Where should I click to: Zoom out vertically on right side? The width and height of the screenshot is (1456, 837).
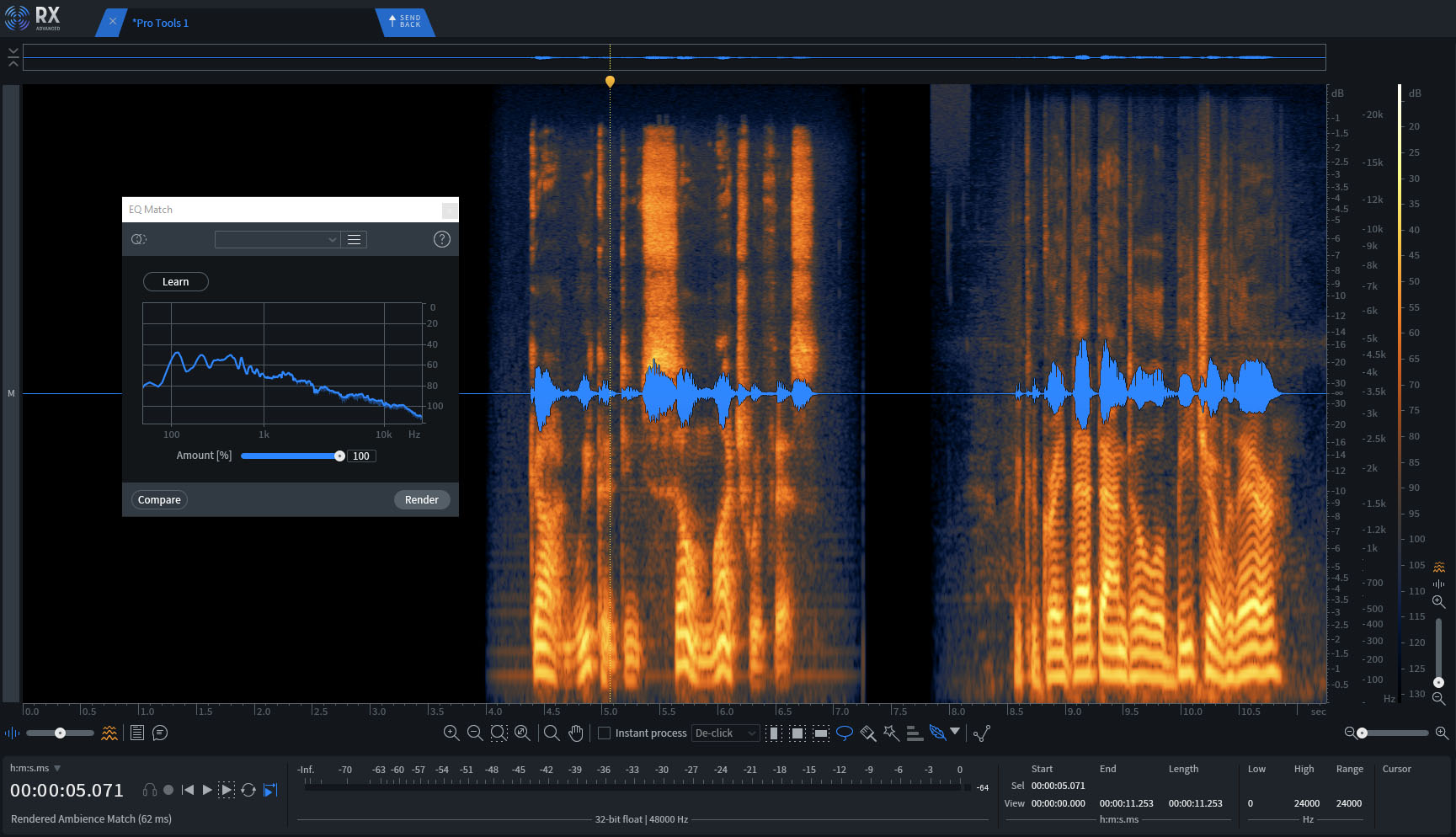click(1439, 699)
